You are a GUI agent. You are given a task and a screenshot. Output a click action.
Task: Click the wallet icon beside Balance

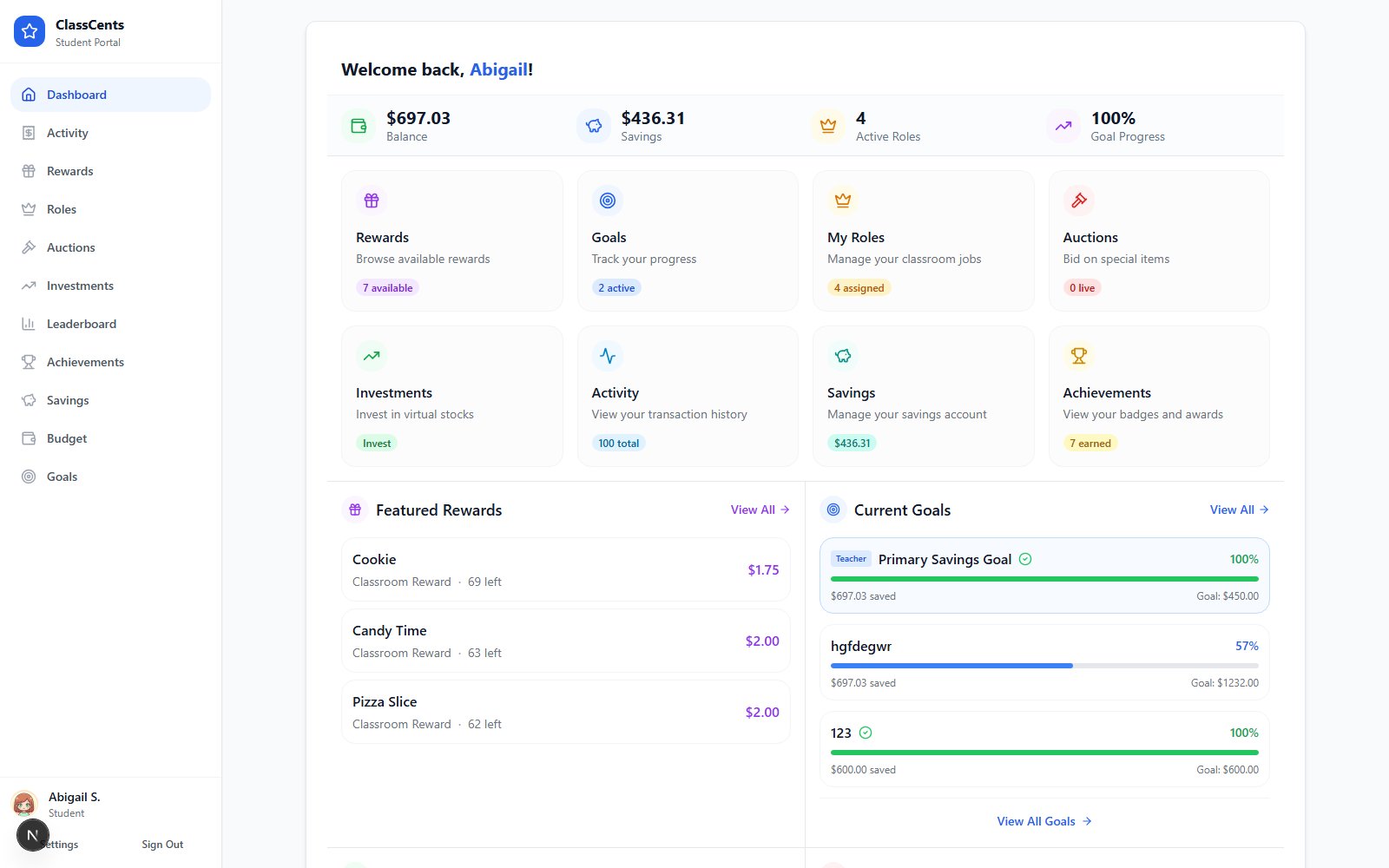359,126
